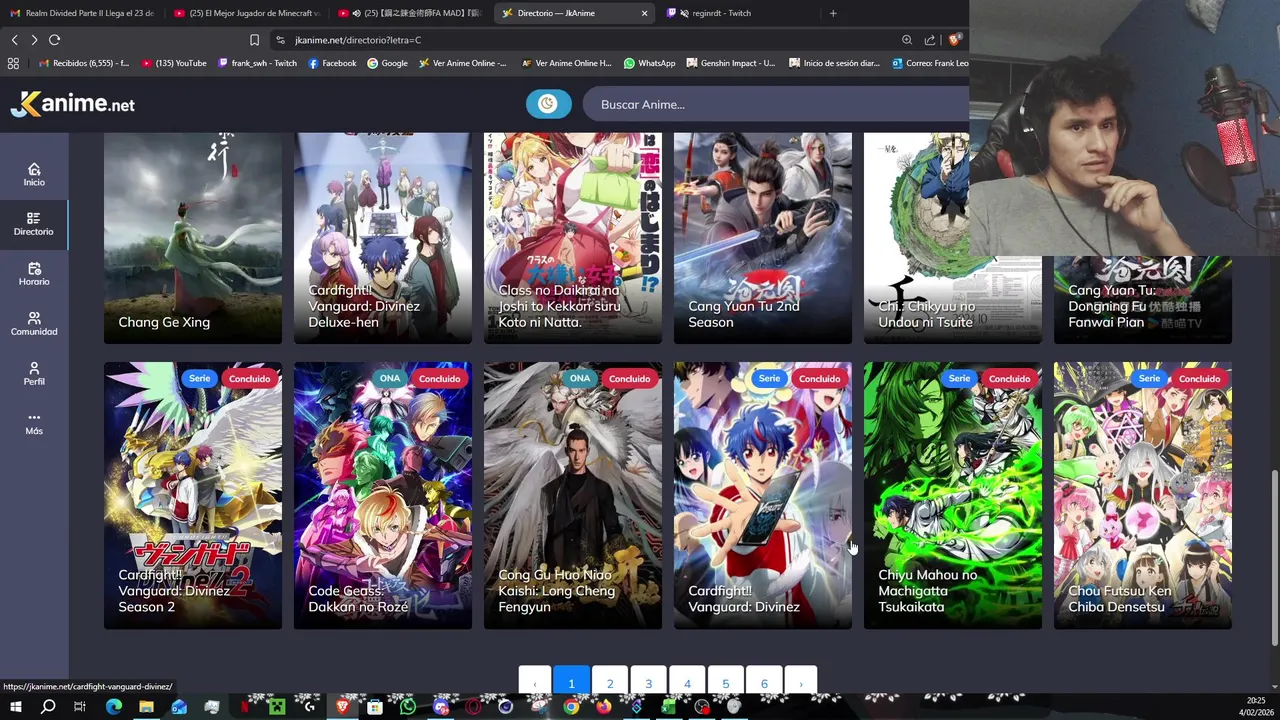Image resolution: width=1280 pixels, height=720 pixels.
Task: Go forward in browser history
Action: click(34, 40)
